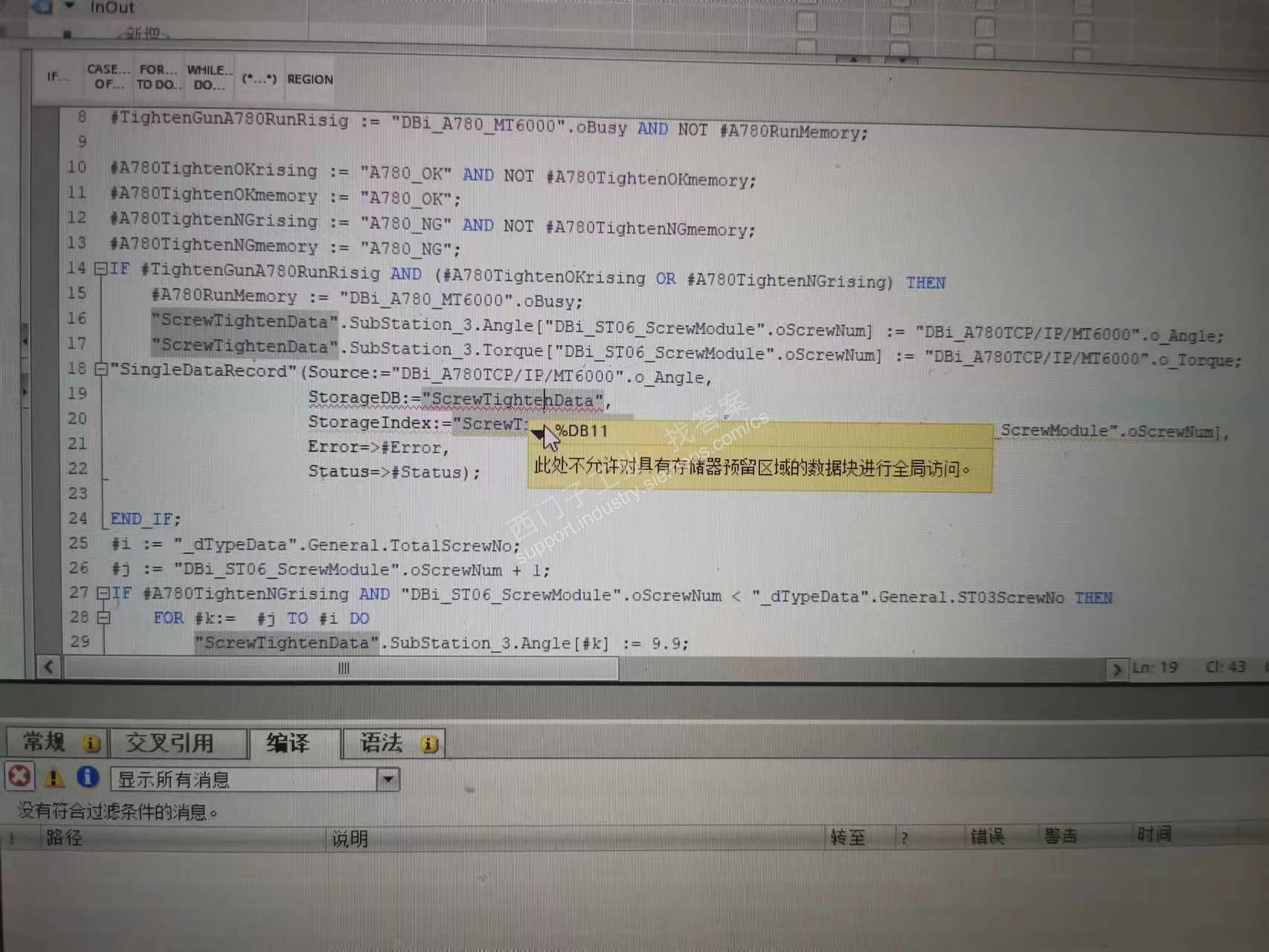Switch to the 语法 tab
Image resolution: width=1269 pixels, height=952 pixels.
[x=393, y=743]
